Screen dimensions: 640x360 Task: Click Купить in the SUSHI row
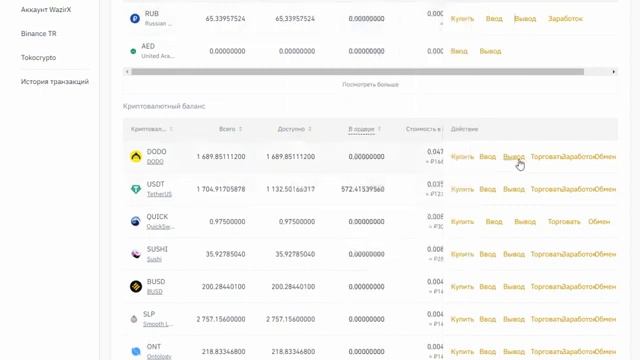(462, 254)
